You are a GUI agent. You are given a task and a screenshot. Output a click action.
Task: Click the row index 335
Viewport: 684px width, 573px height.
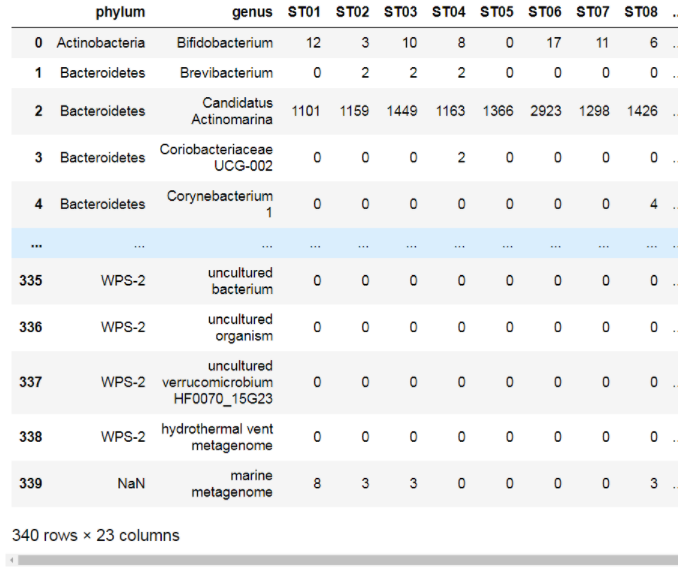point(31,280)
